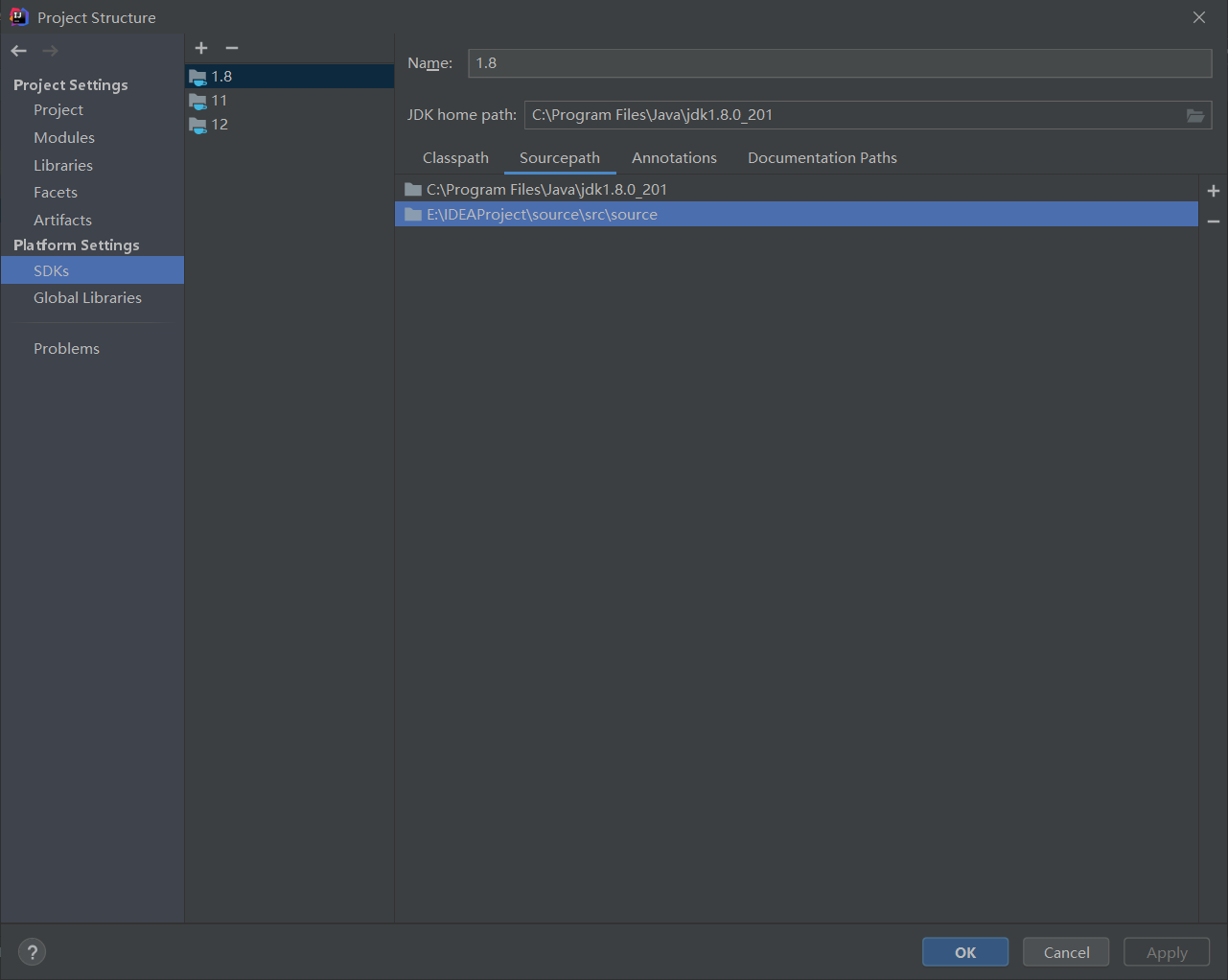Select C:\Program Files\Java\jdk1.8.0_201 sourcepath row
The image size is (1228, 980).
pos(797,190)
